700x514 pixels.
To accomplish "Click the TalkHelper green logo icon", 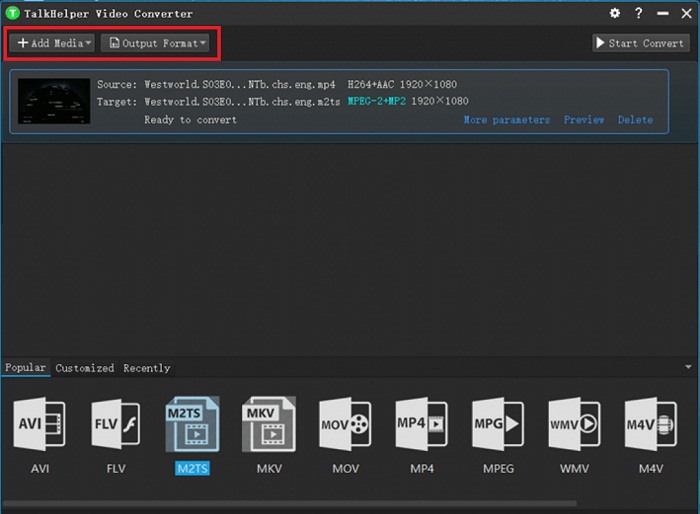I will 12,13.
